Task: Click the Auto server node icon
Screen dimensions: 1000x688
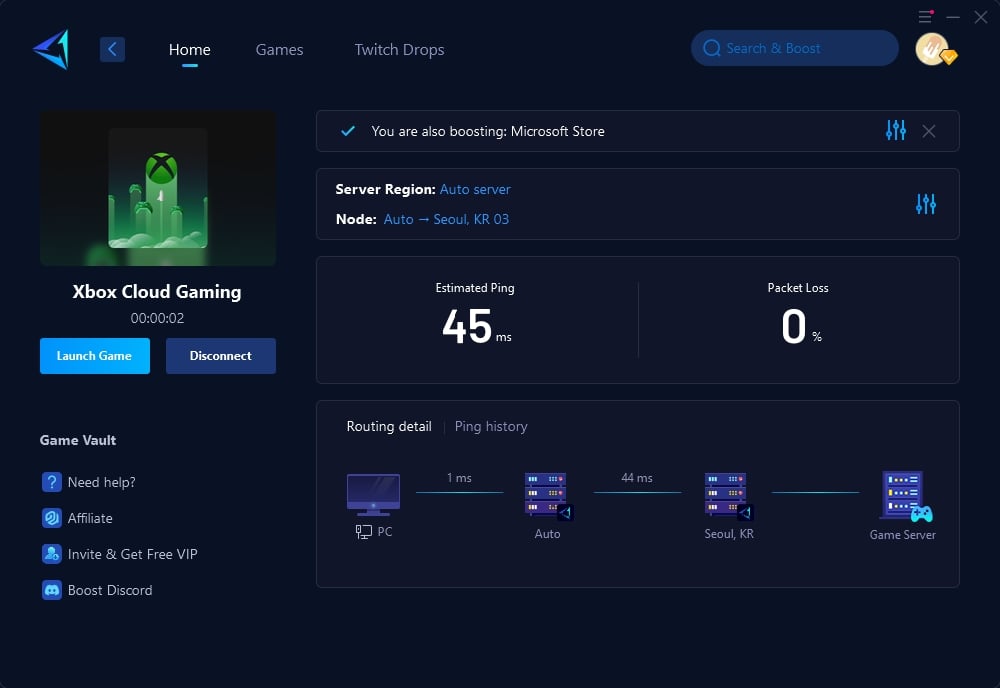Action: pyautogui.click(x=548, y=496)
